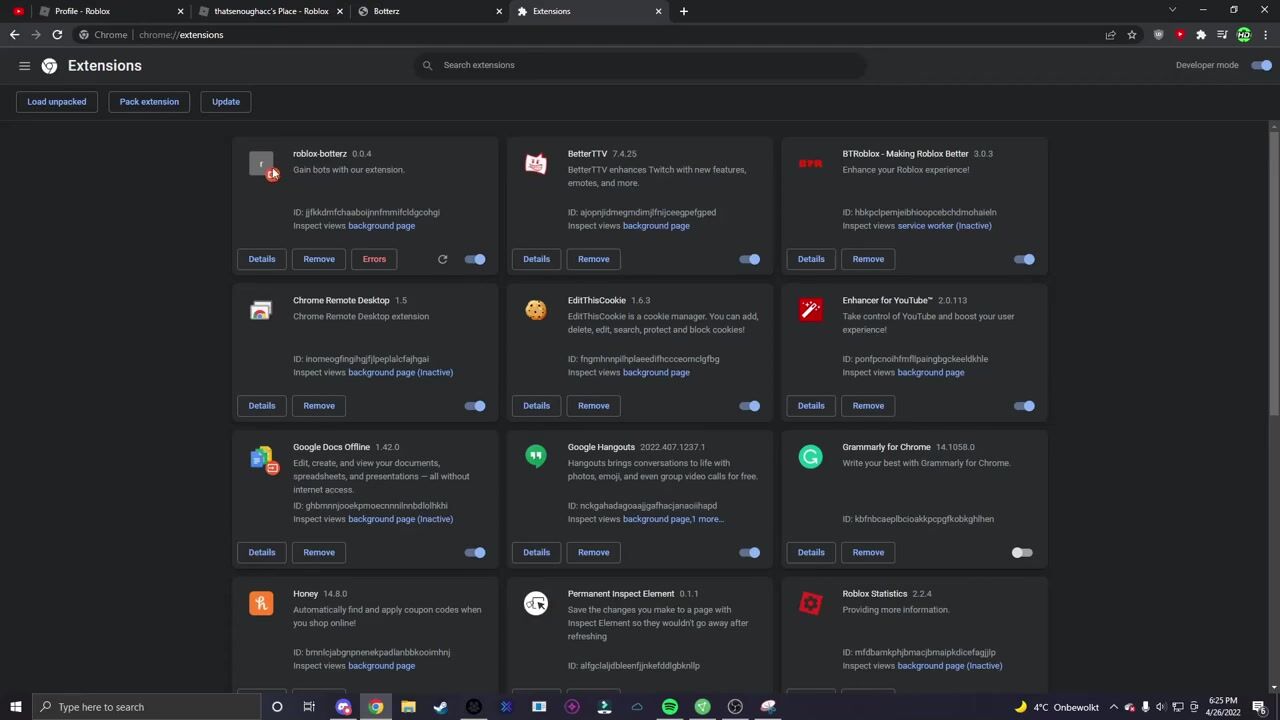Open Google Hangouts '1 more…' link
Image resolution: width=1280 pixels, height=720 pixels.
pos(709,519)
